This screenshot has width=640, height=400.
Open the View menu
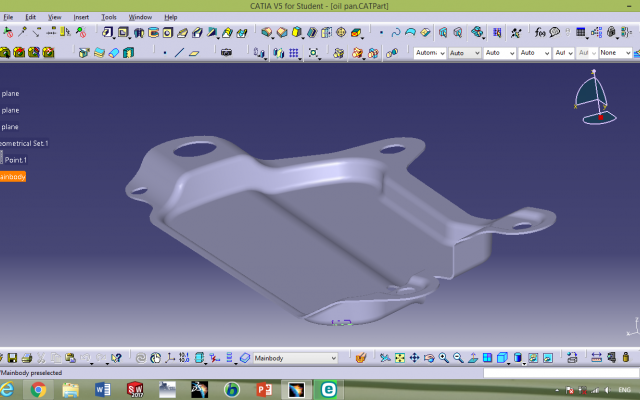tap(54, 17)
